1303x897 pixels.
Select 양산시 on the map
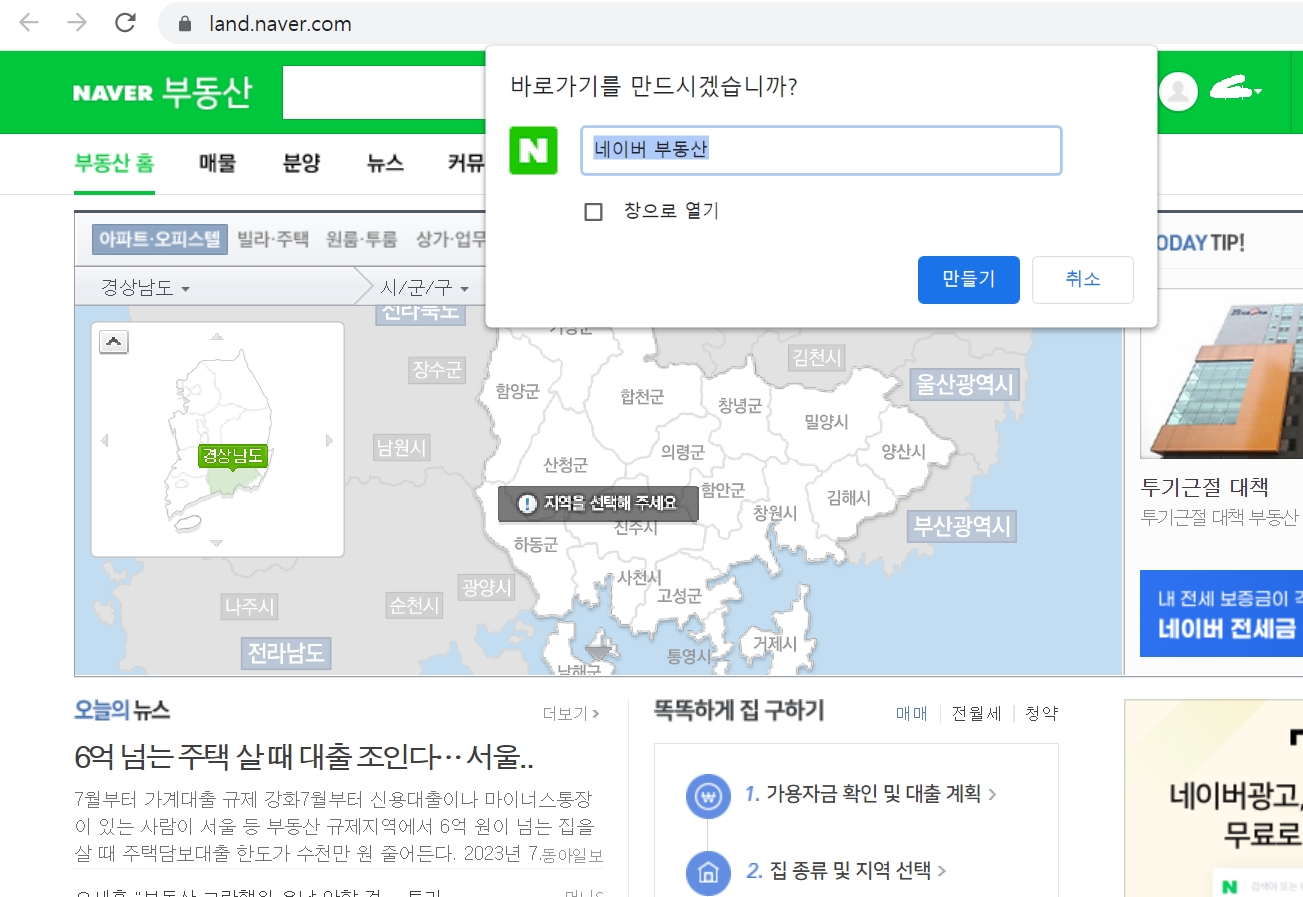coord(903,452)
